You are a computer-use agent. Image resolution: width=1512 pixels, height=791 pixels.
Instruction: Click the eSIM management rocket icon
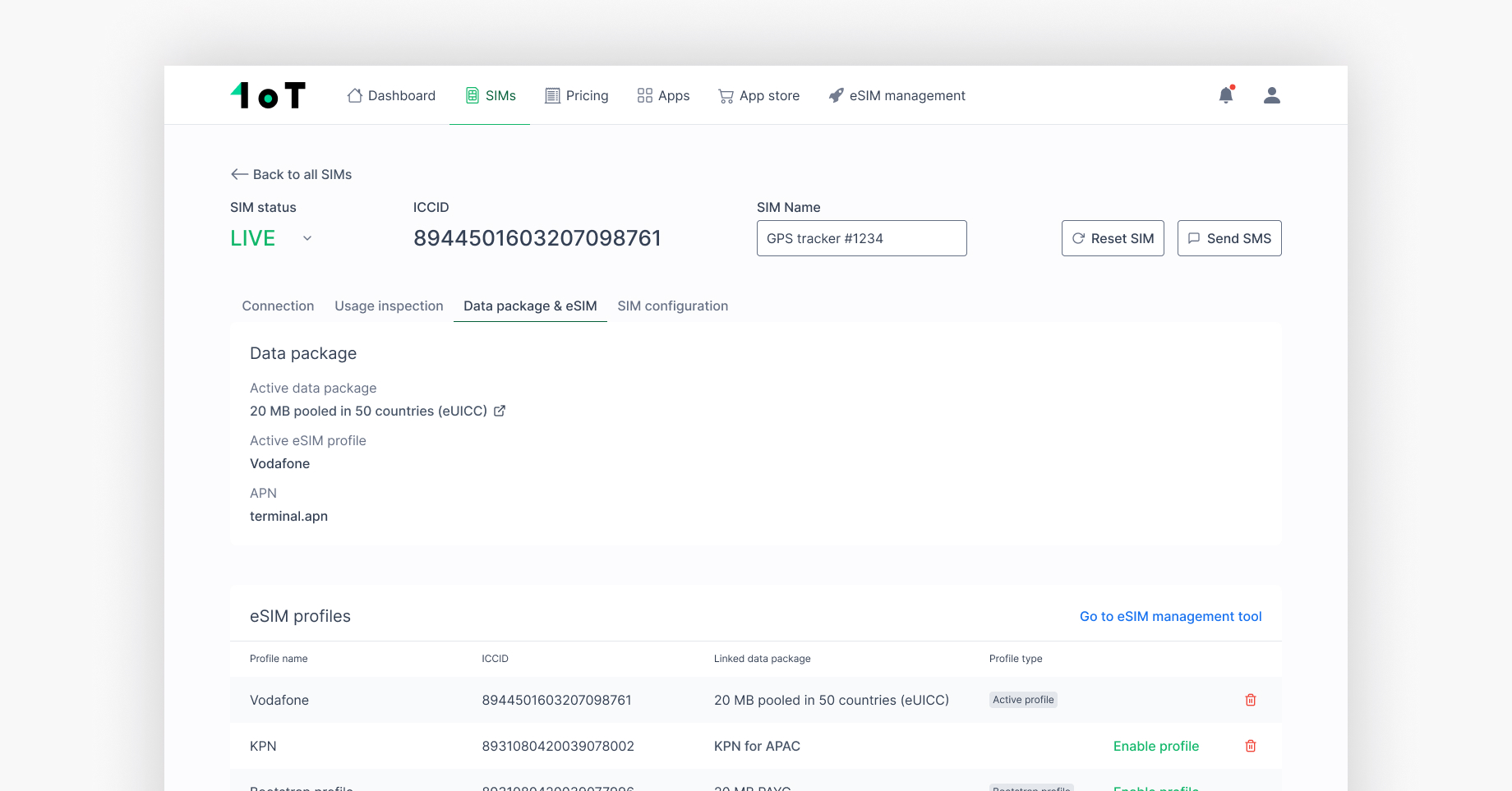click(836, 95)
